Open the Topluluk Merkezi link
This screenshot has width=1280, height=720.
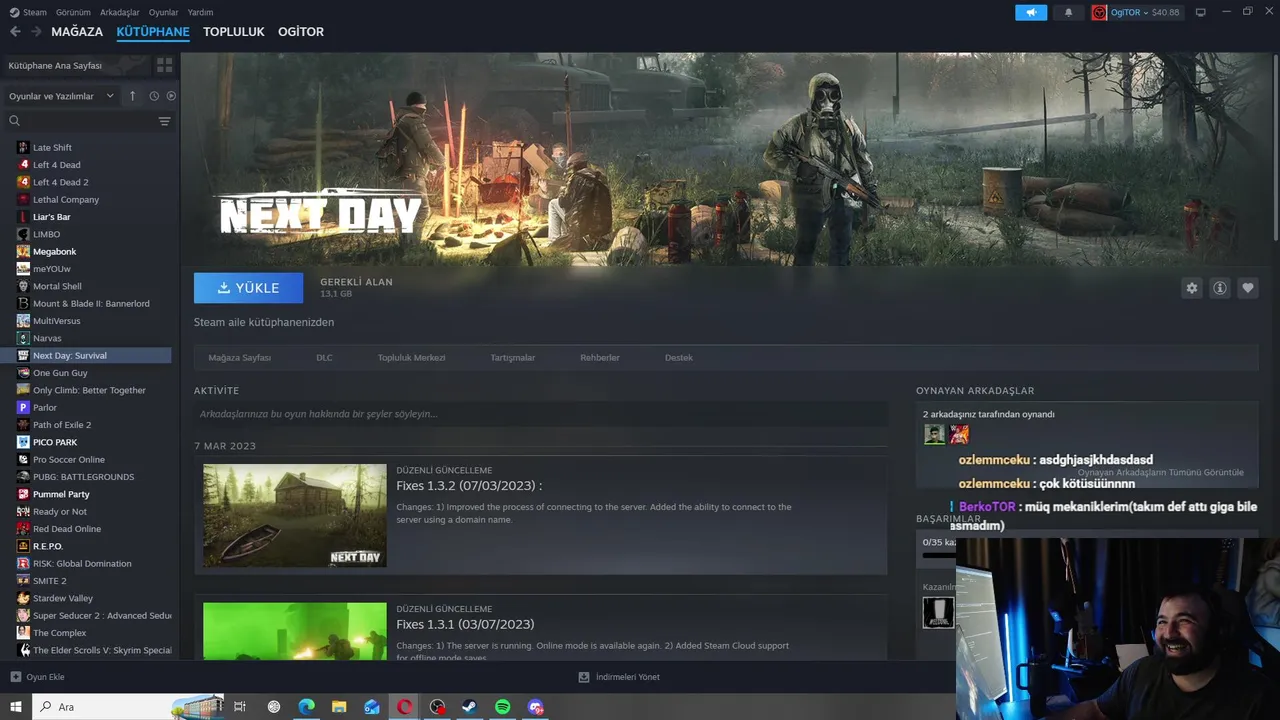tap(411, 358)
